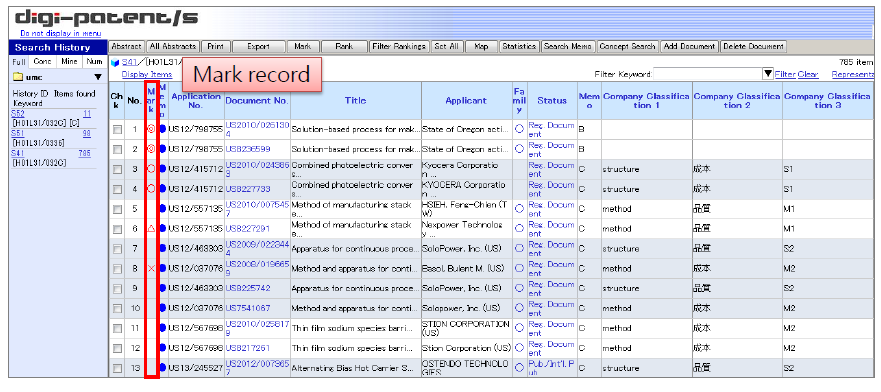Open the family circle icon for US8227291
881x392 pixels.
519,229
